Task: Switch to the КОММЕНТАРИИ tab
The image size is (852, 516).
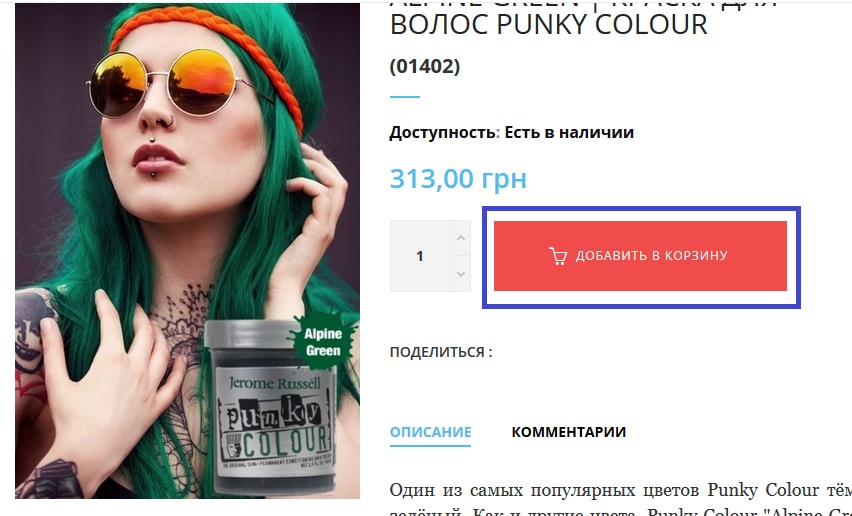Action: pyautogui.click(x=568, y=432)
